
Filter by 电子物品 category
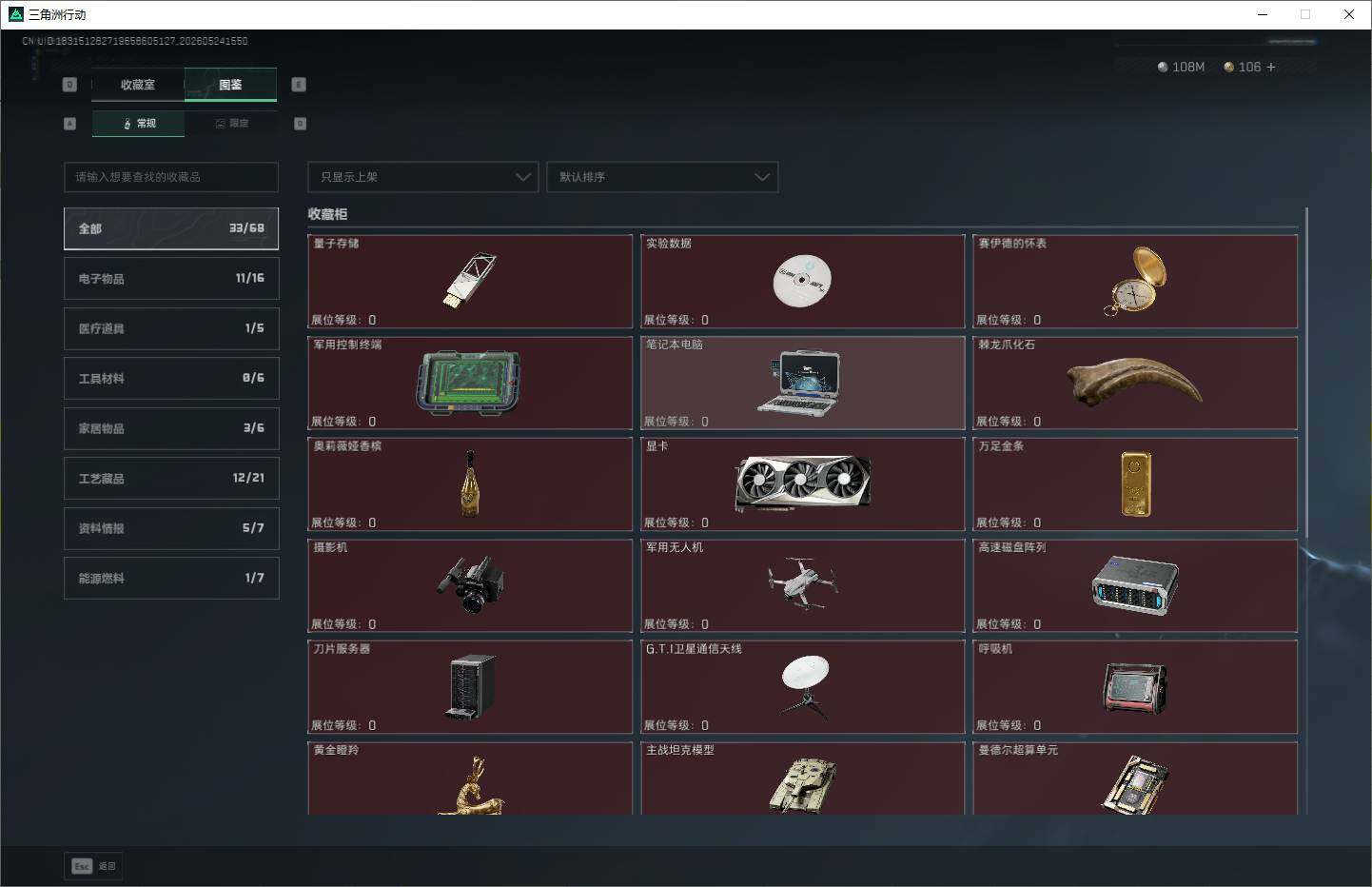coord(171,278)
